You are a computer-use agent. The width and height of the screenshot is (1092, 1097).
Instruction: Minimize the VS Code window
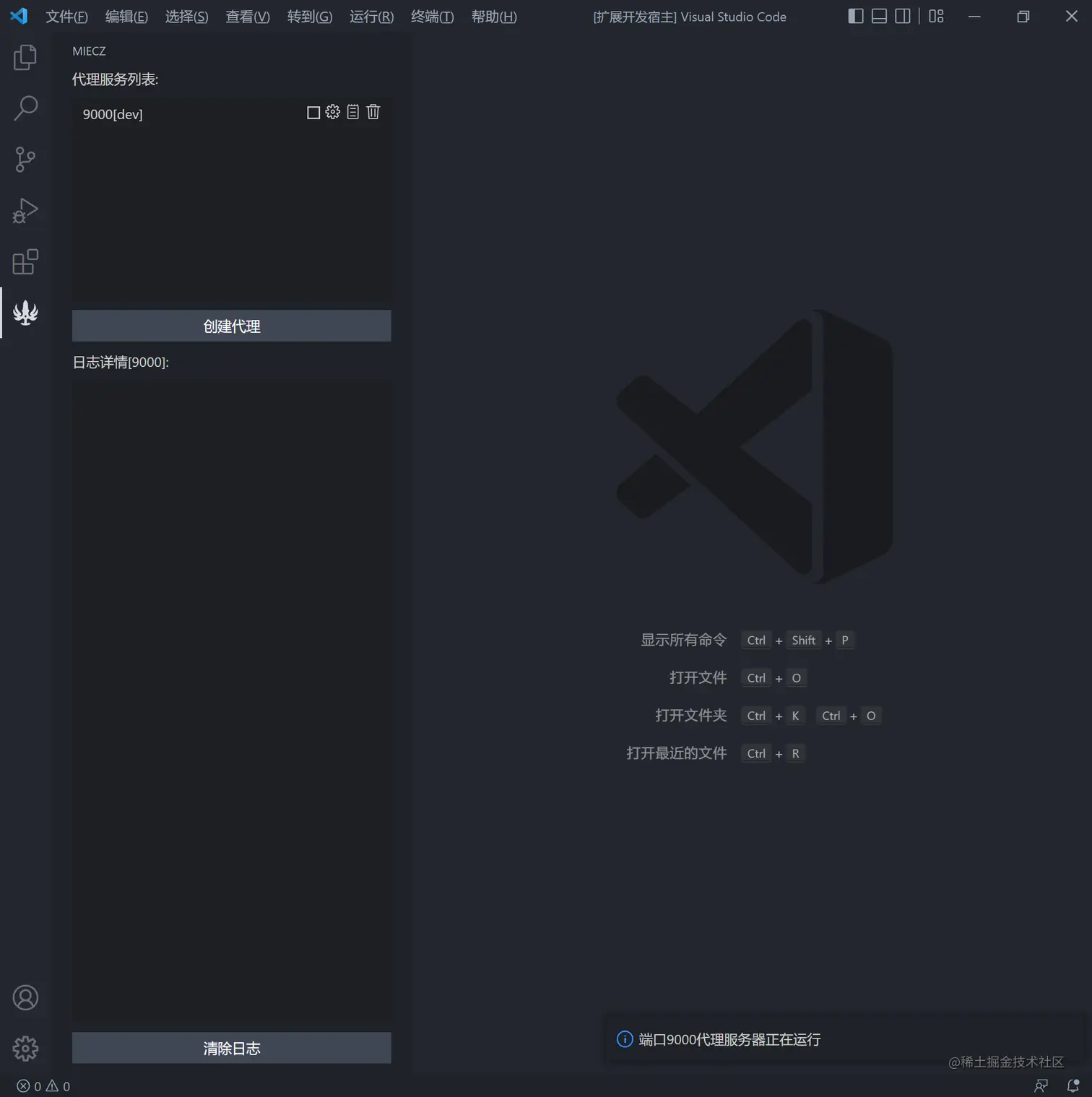click(974, 16)
